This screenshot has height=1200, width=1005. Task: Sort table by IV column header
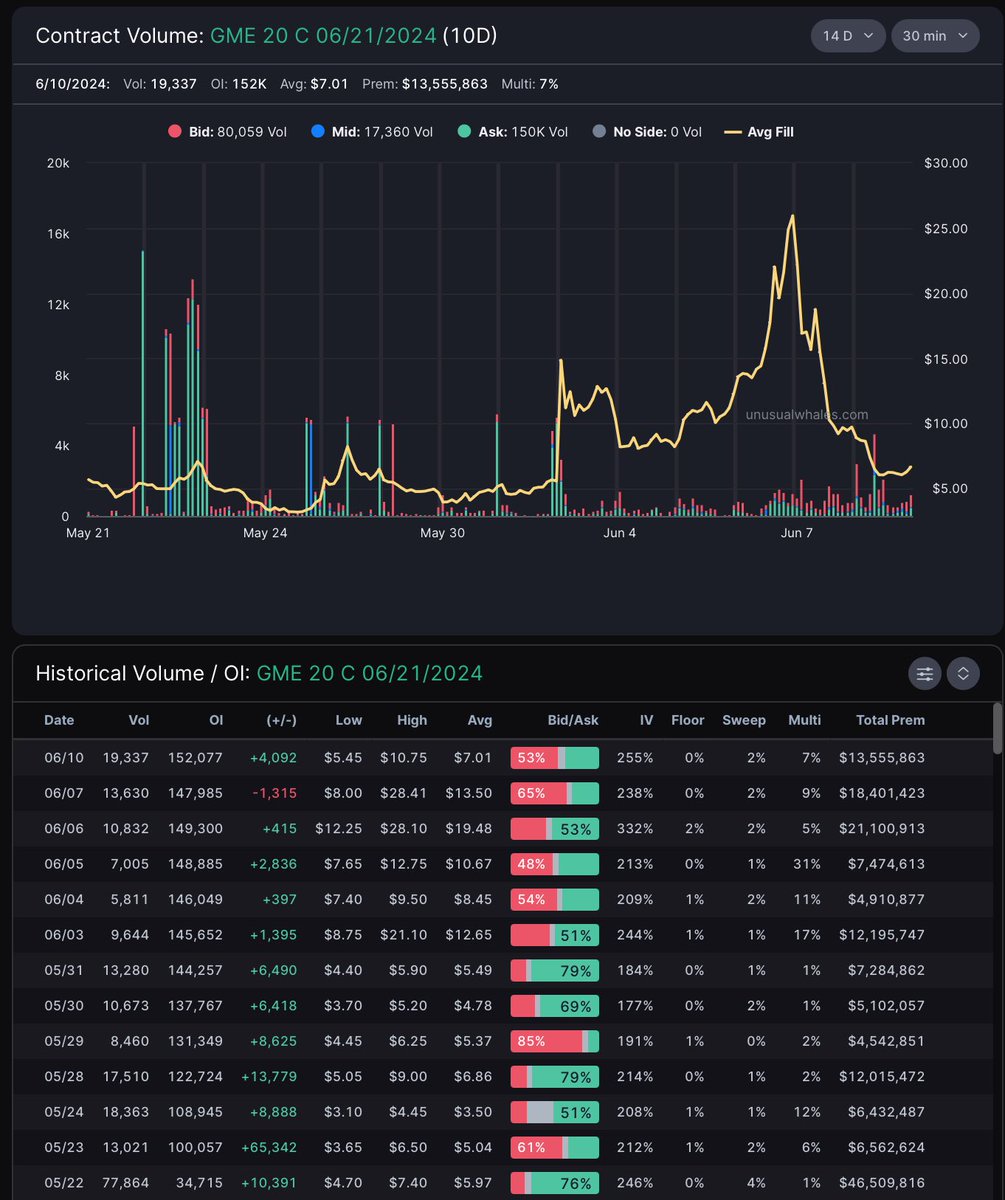pos(646,720)
